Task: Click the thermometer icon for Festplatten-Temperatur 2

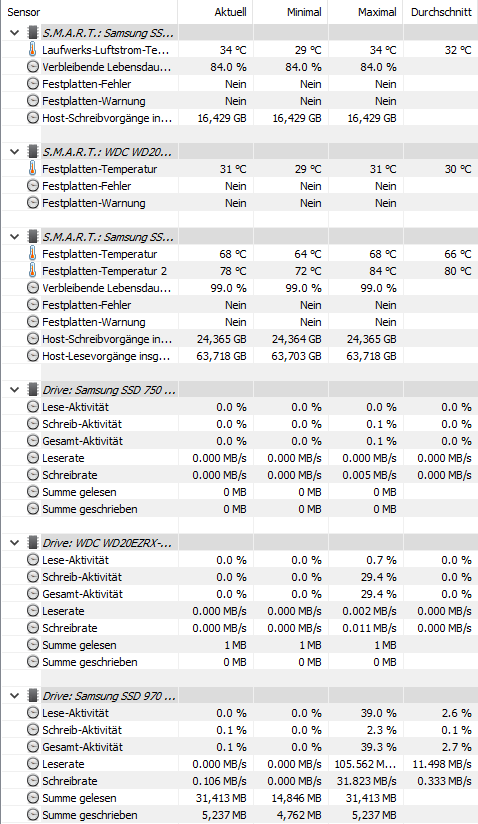Action: click(33, 271)
